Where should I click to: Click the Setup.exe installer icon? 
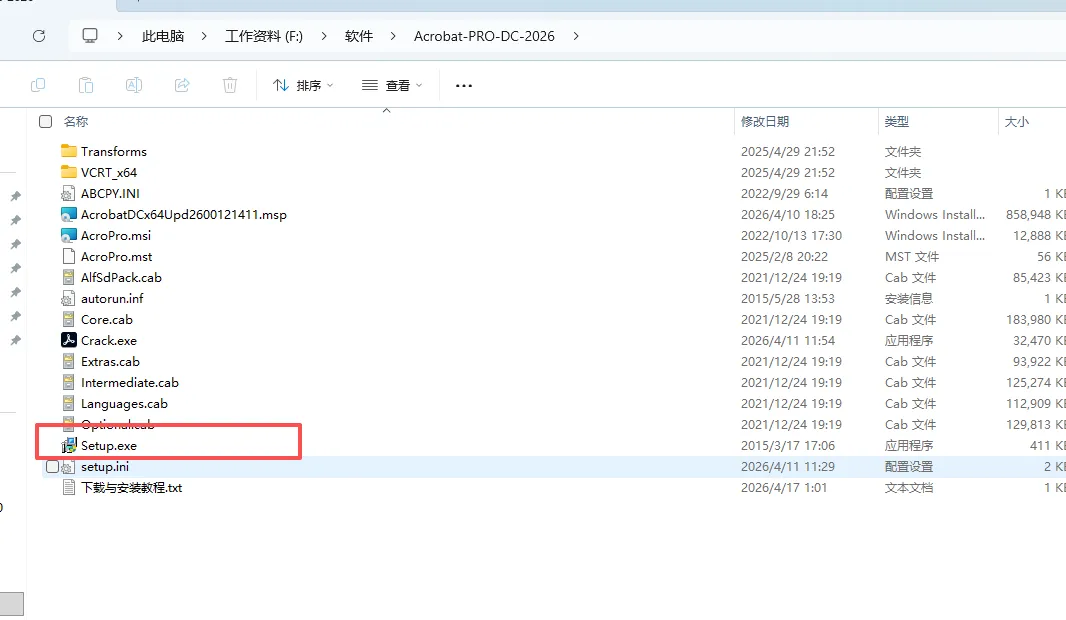click(x=69, y=445)
